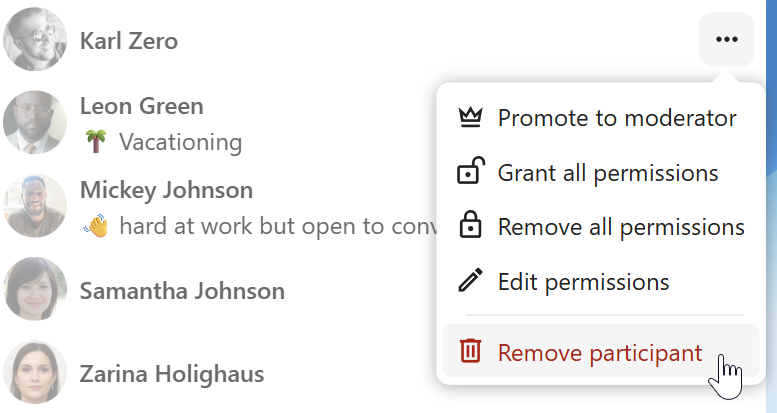This screenshot has height=413, width=777.
Task: Open Mickey Johnson's avatar
Action: point(35,207)
